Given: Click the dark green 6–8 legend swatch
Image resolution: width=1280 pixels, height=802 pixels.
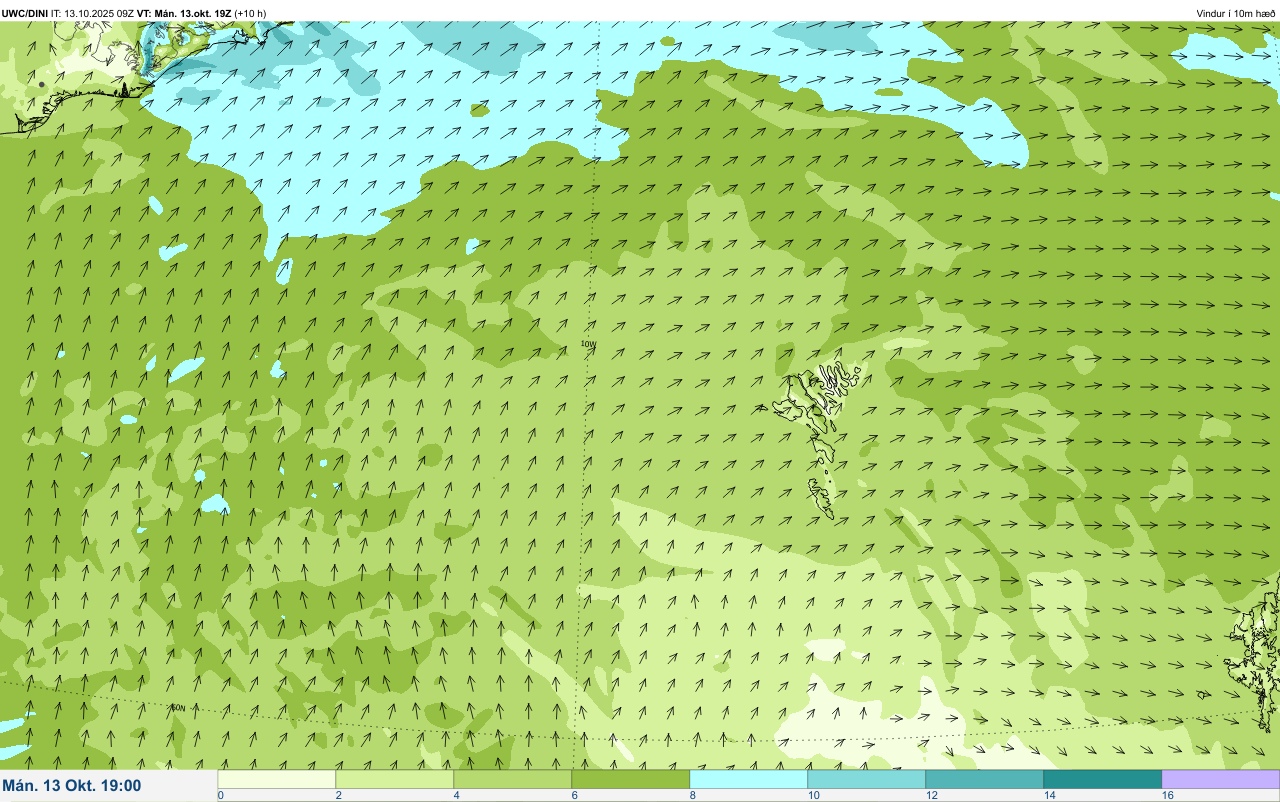Looking at the screenshot, I should [631, 779].
